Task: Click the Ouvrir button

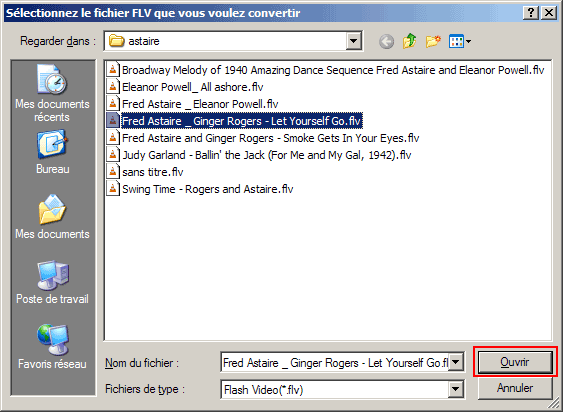Action: point(515,362)
